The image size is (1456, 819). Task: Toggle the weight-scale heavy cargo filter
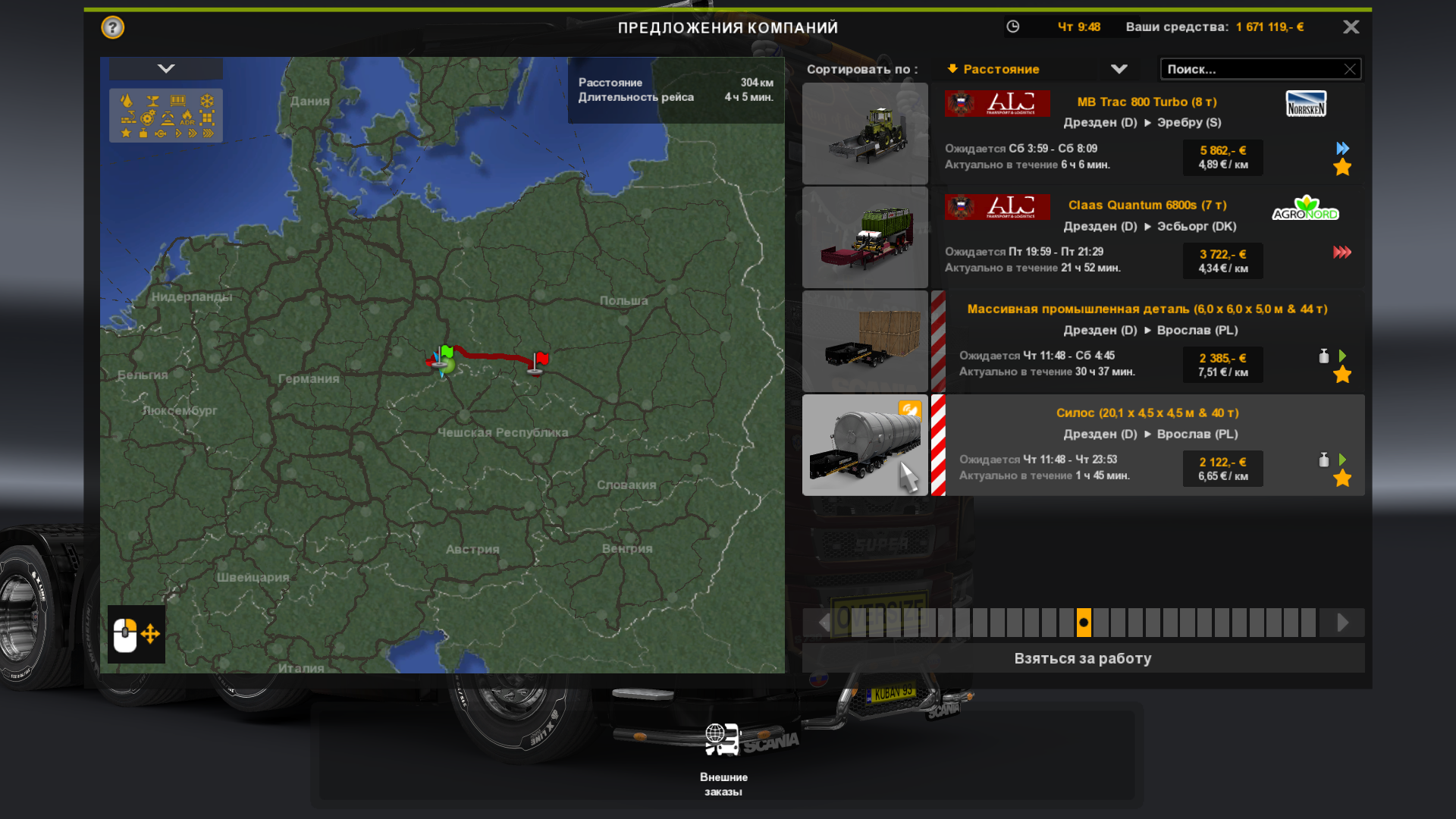(168, 118)
